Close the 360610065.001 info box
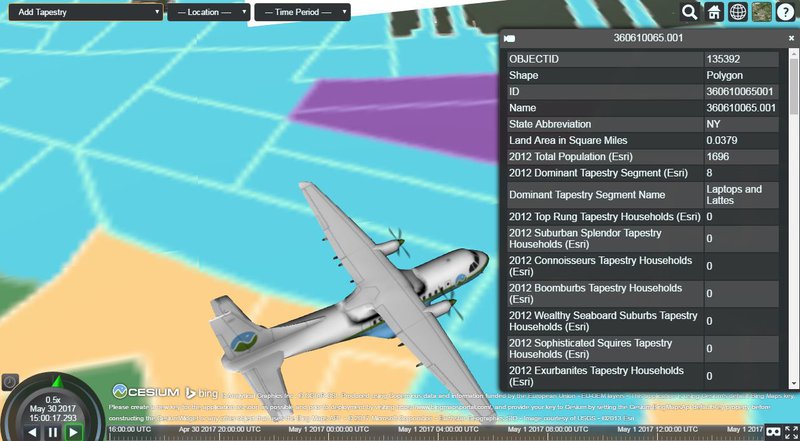Image resolution: width=800 pixels, height=441 pixels. click(x=791, y=38)
